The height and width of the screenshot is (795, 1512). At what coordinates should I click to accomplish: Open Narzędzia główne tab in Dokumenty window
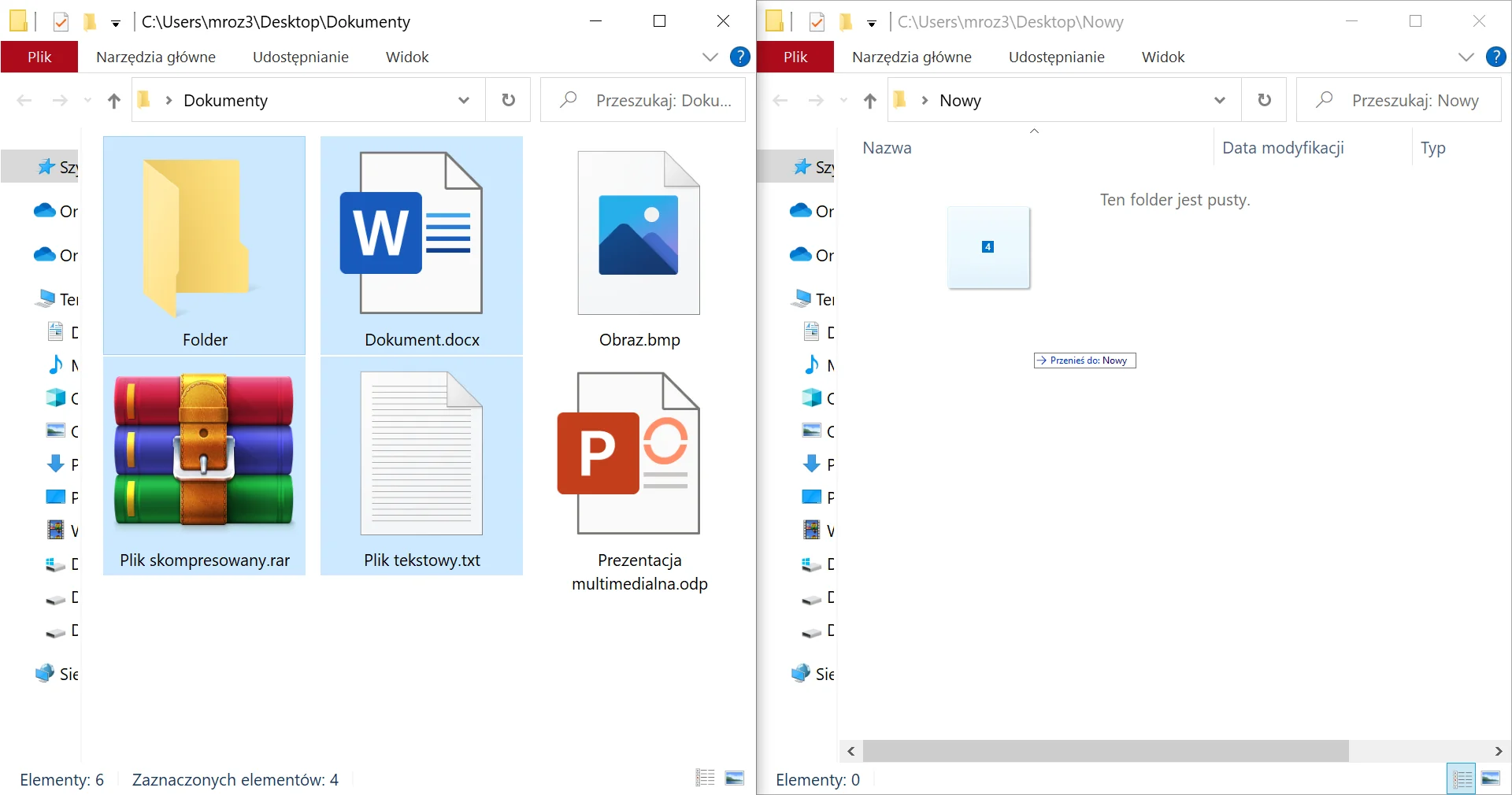pyautogui.click(x=156, y=57)
